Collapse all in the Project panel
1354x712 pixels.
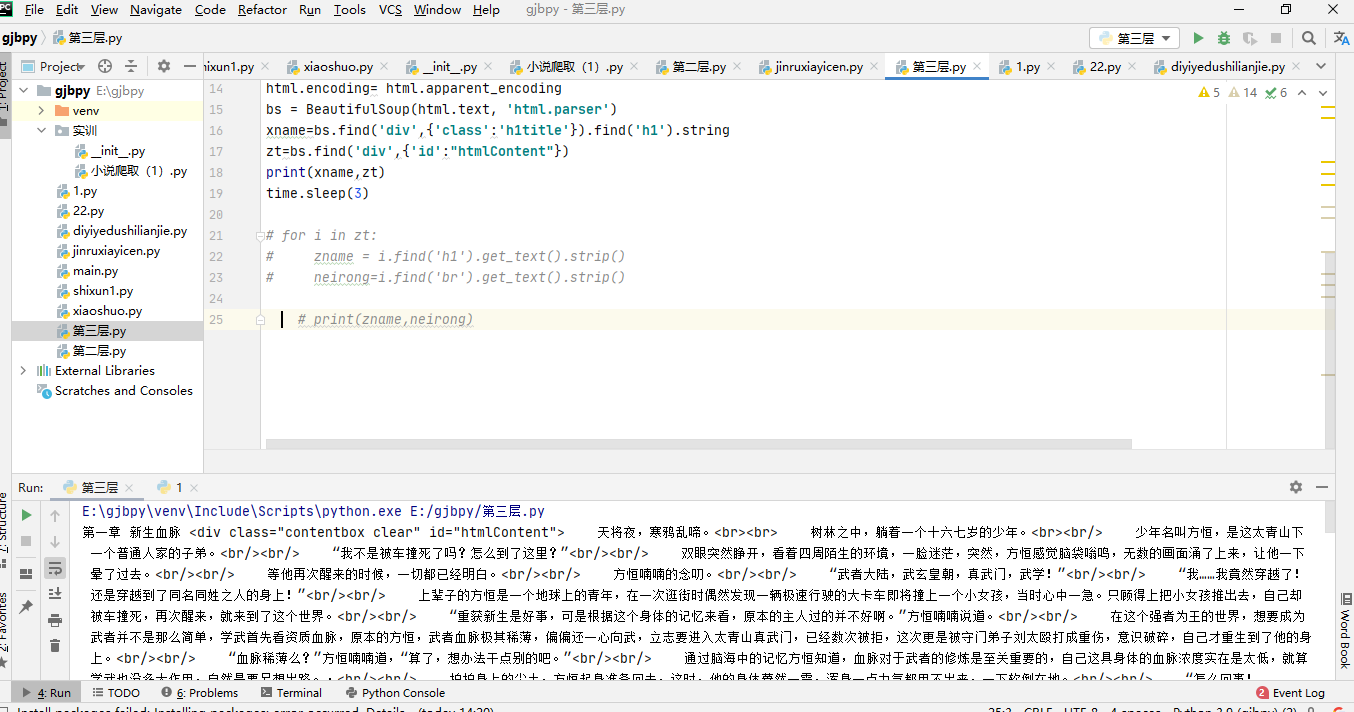coord(133,67)
